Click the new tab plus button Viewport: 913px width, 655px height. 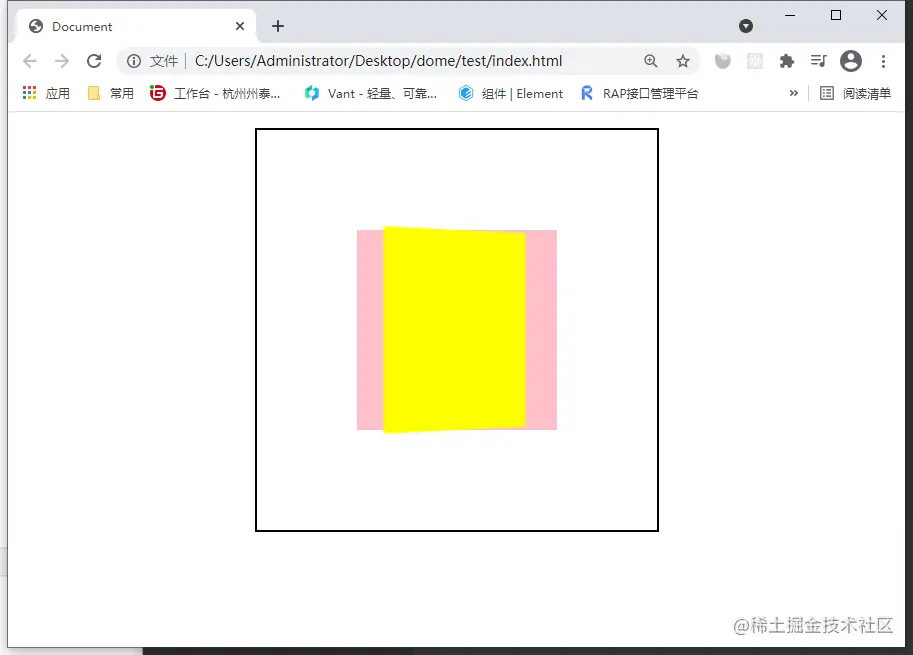point(277,26)
